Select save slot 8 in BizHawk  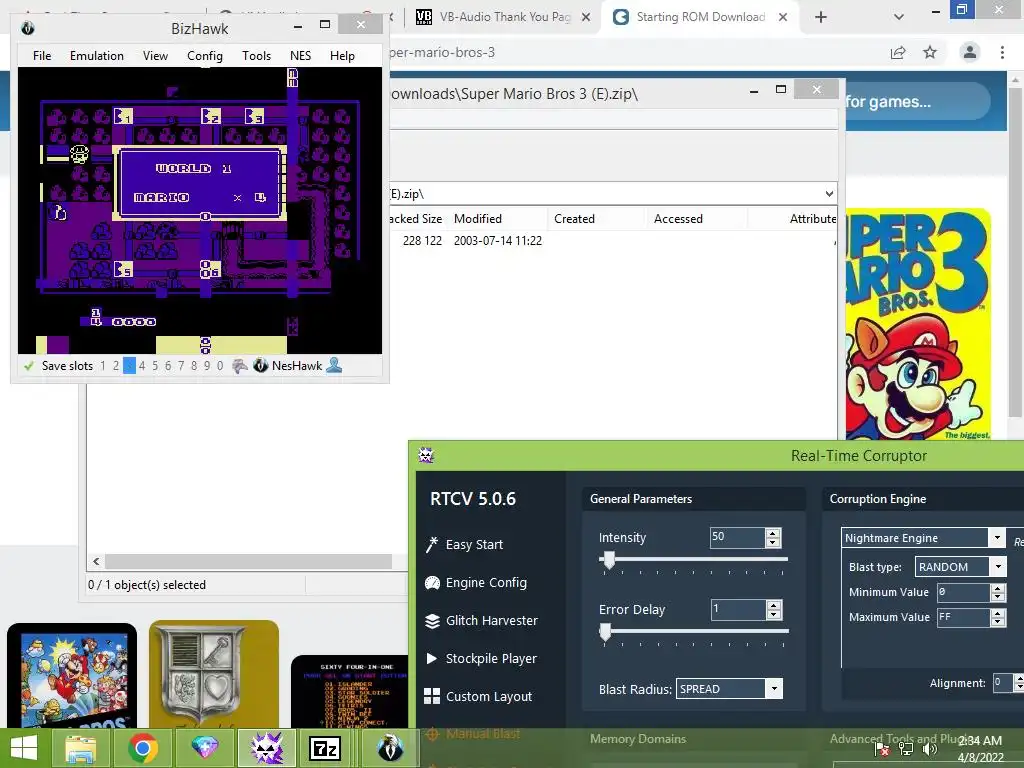(194, 366)
